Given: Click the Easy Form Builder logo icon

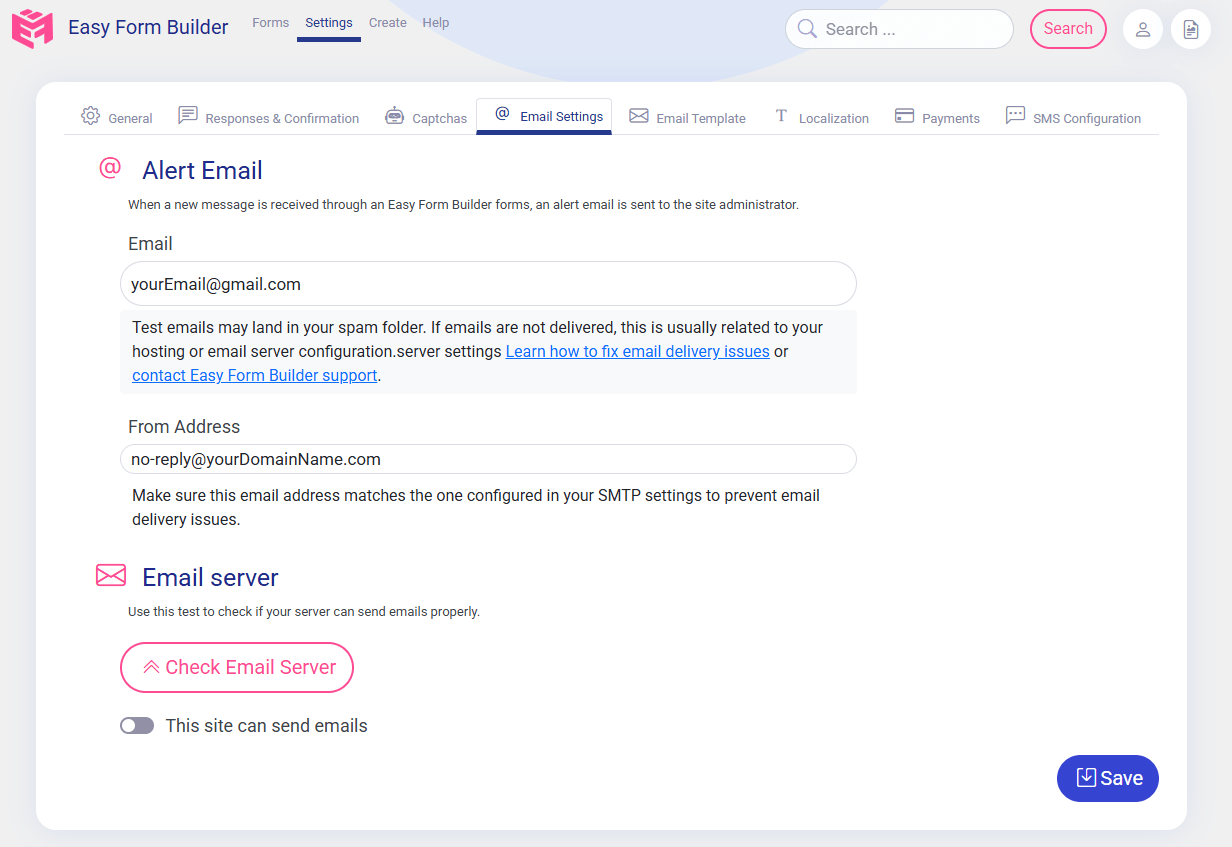Looking at the screenshot, I should [31, 28].
